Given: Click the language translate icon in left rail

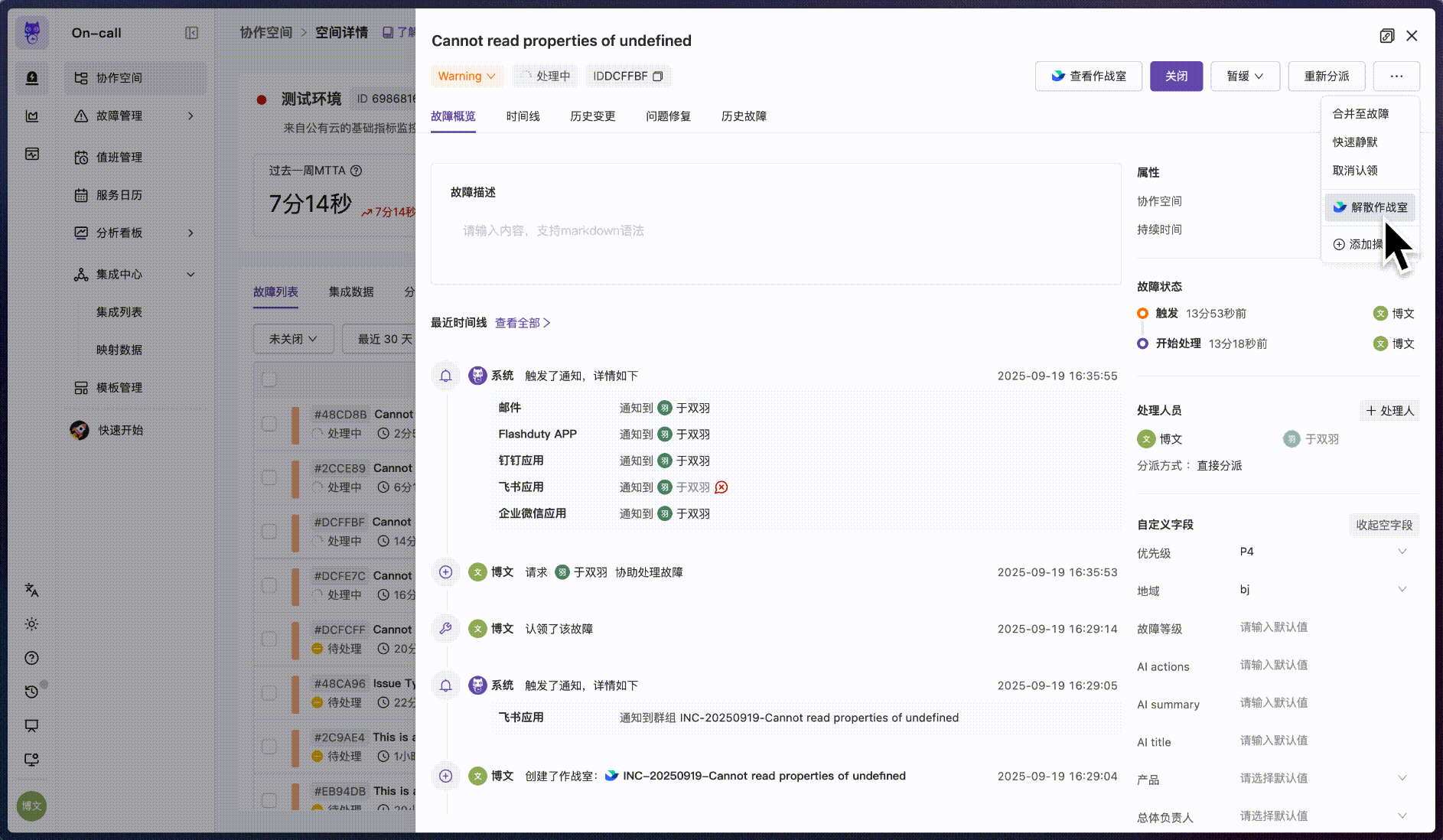Looking at the screenshot, I should coord(31,590).
